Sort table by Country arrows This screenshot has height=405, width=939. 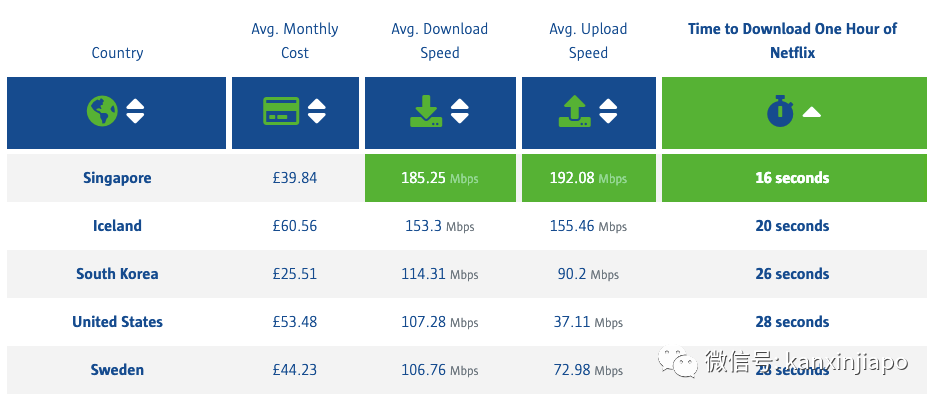136,111
